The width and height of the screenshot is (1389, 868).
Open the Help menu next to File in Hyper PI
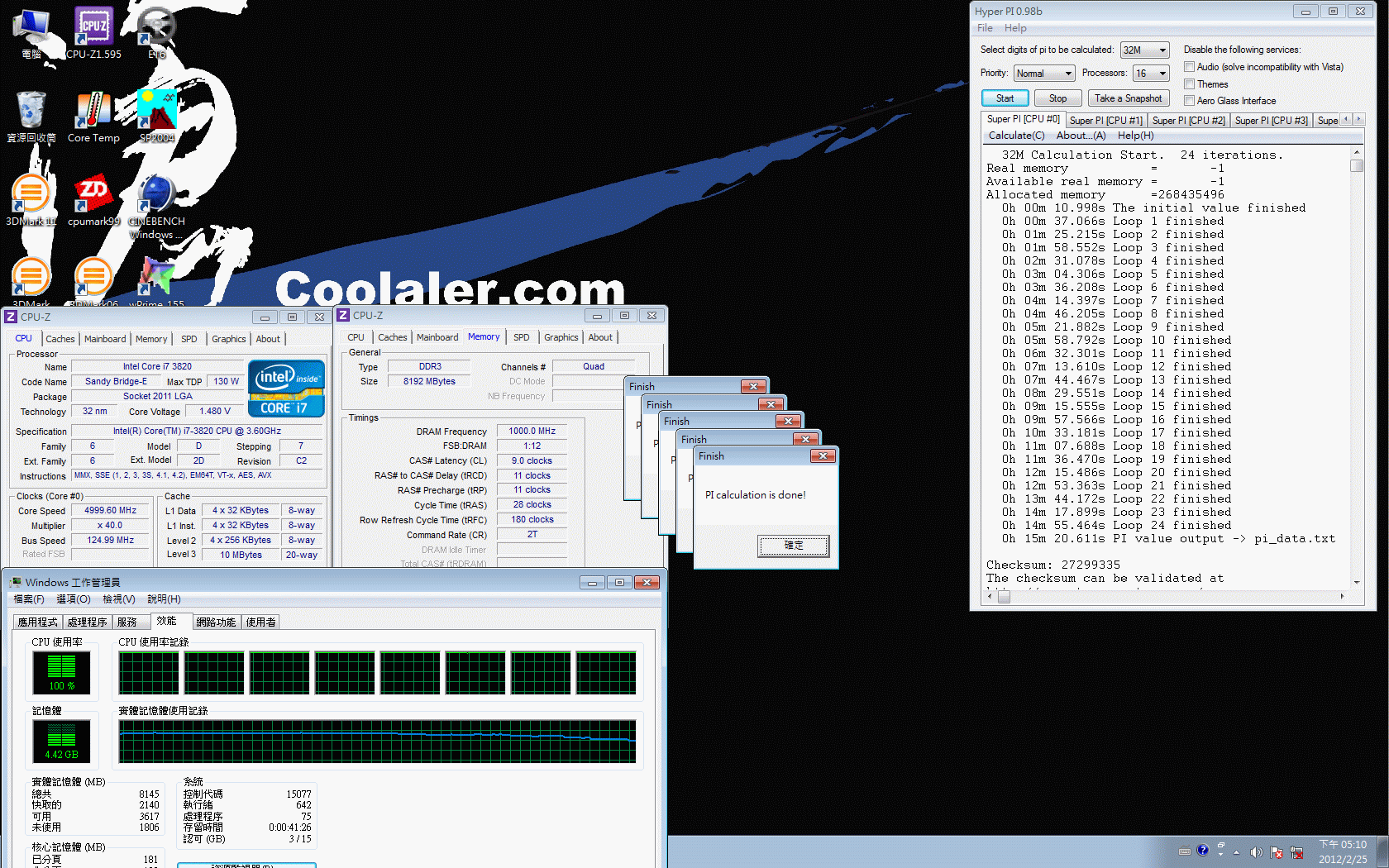[x=1015, y=28]
